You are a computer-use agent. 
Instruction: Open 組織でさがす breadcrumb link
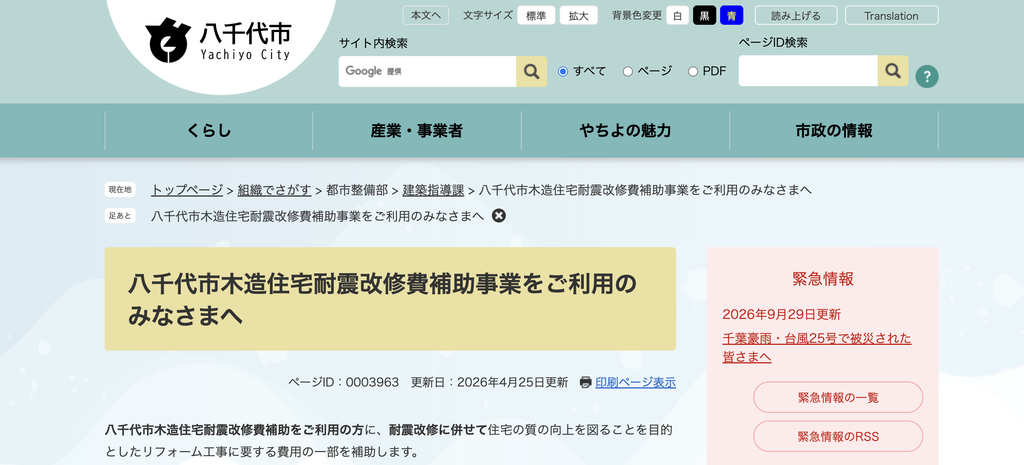pyautogui.click(x=274, y=190)
